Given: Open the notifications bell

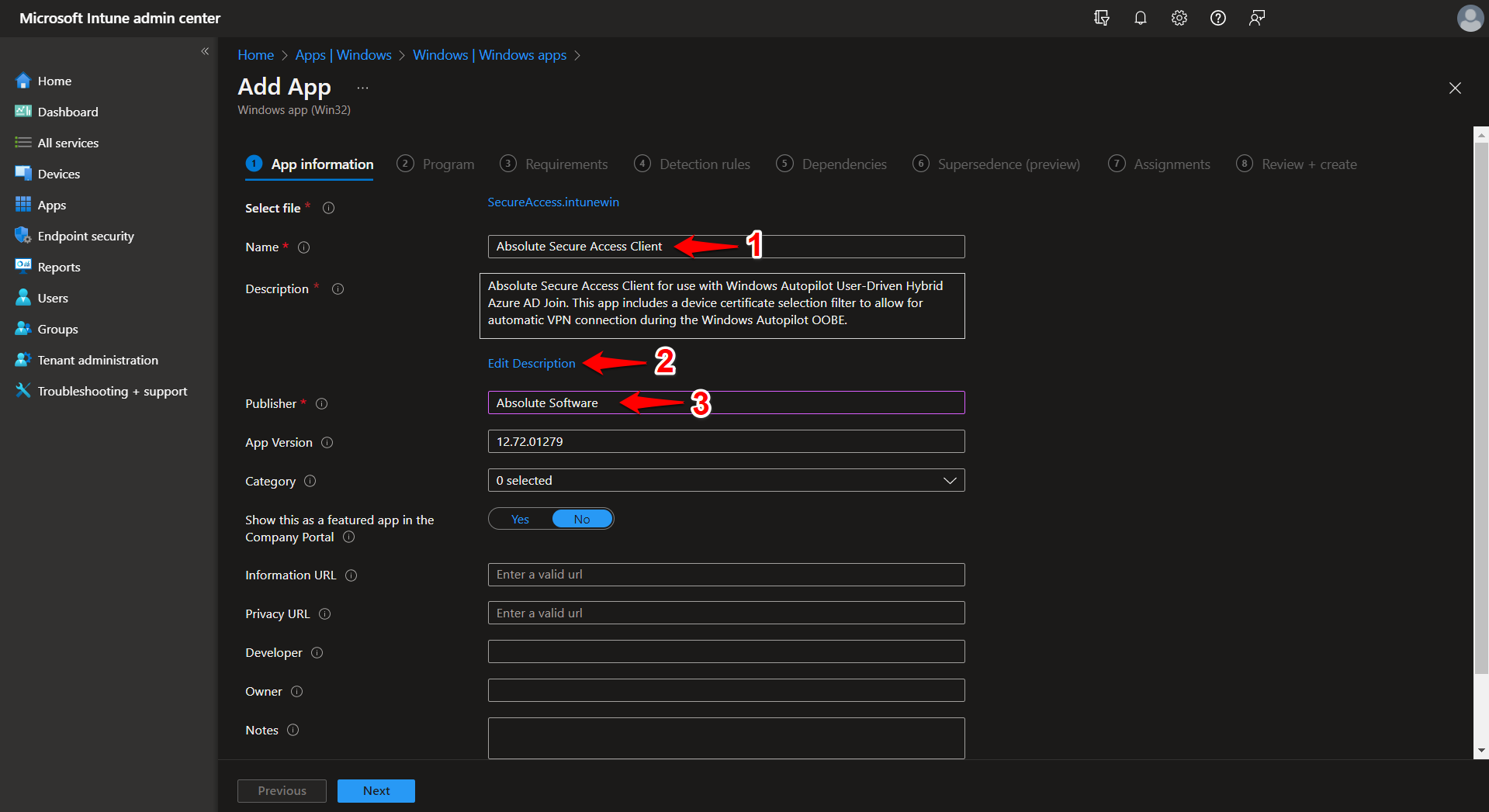Looking at the screenshot, I should pyautogui.click(x=1140, y=17).
